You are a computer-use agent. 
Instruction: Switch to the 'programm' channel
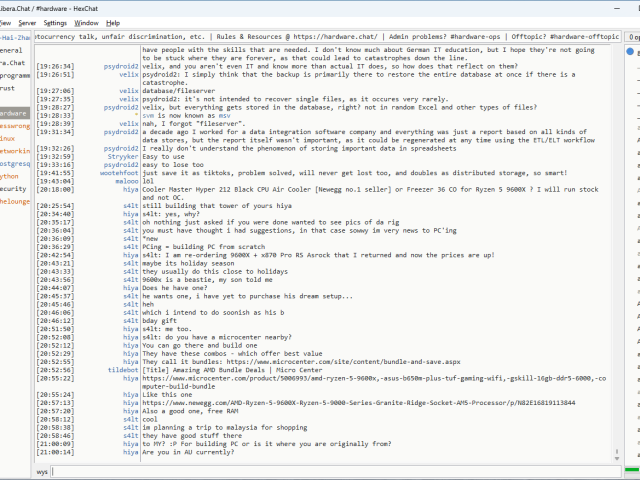[x=15, y=76]
